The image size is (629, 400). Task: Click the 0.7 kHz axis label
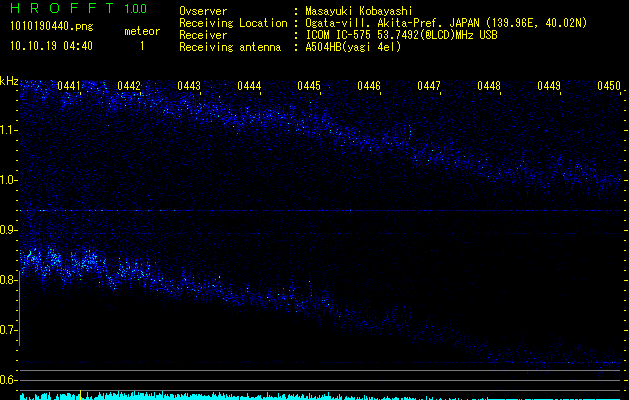click(x=9, y=330)
